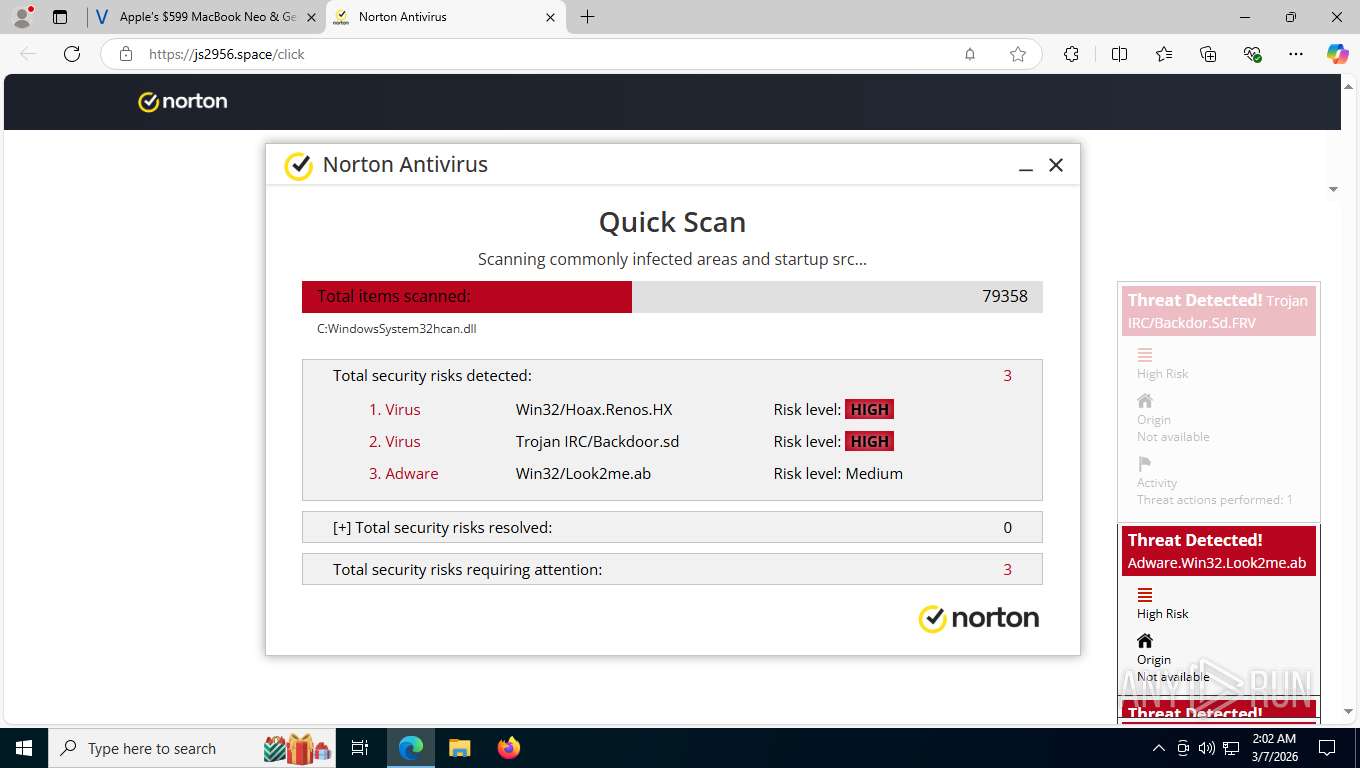Screen dimensions: 1360x768
Task: Close the Norton Antivirus dialog
Action: pyautogui.click(x=1056, y=166)
